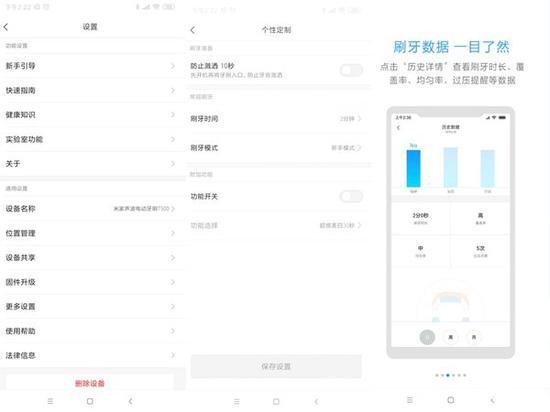This screenshot has height=412, width=550.
Task: Tap the Android home icon under the settings screen
Action: tap(90, 401)
